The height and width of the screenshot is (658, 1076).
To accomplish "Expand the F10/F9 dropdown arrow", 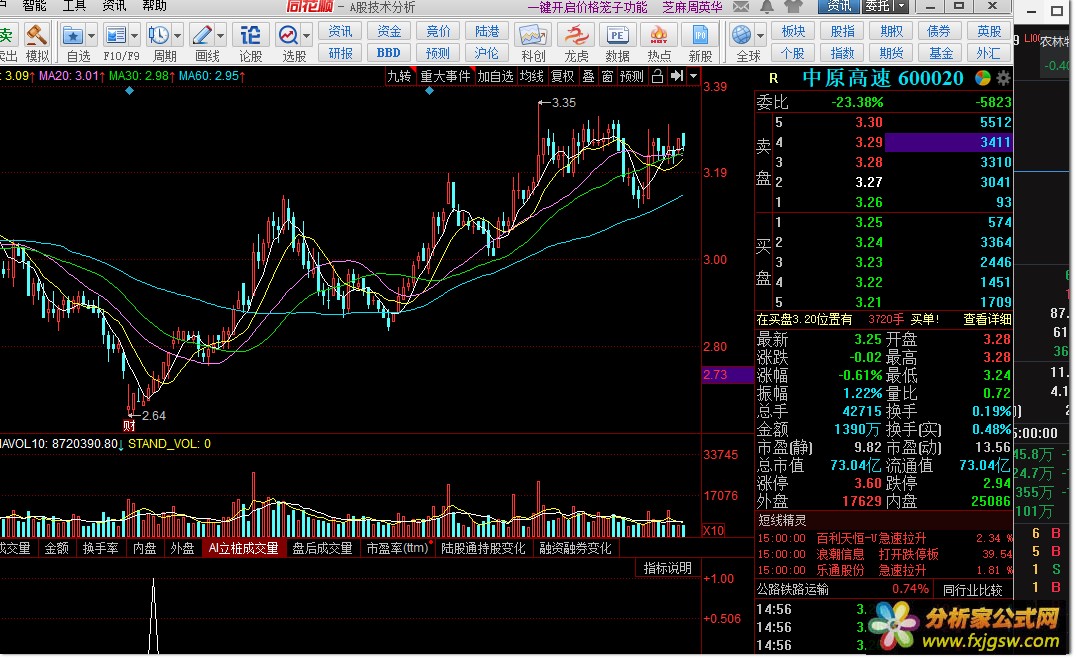I will click(x=134, y=35).
